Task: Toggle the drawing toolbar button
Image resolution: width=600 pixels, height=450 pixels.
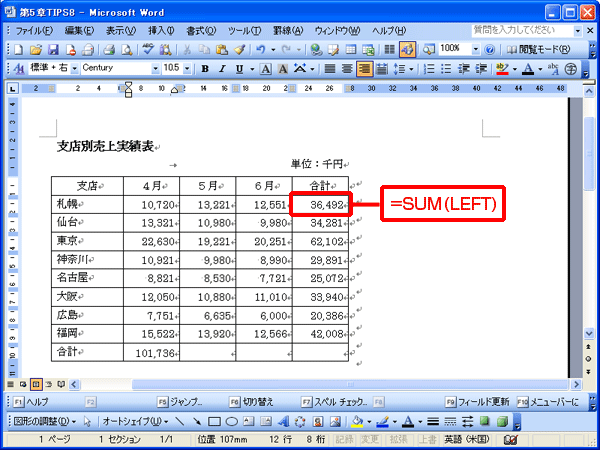Action: click(408, 49)
